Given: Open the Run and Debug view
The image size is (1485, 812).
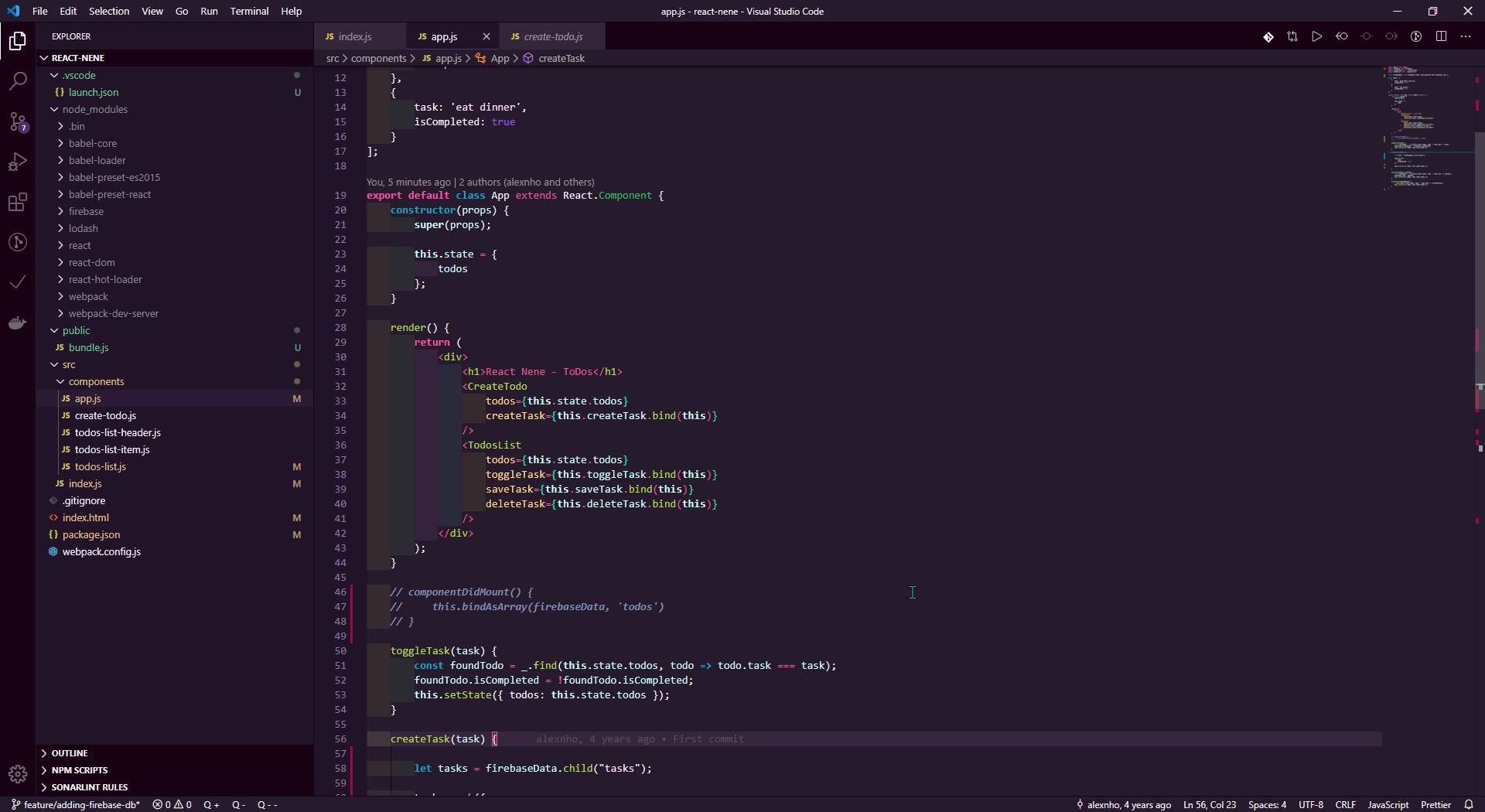Looking at the screenshot, I should [17, 162].
